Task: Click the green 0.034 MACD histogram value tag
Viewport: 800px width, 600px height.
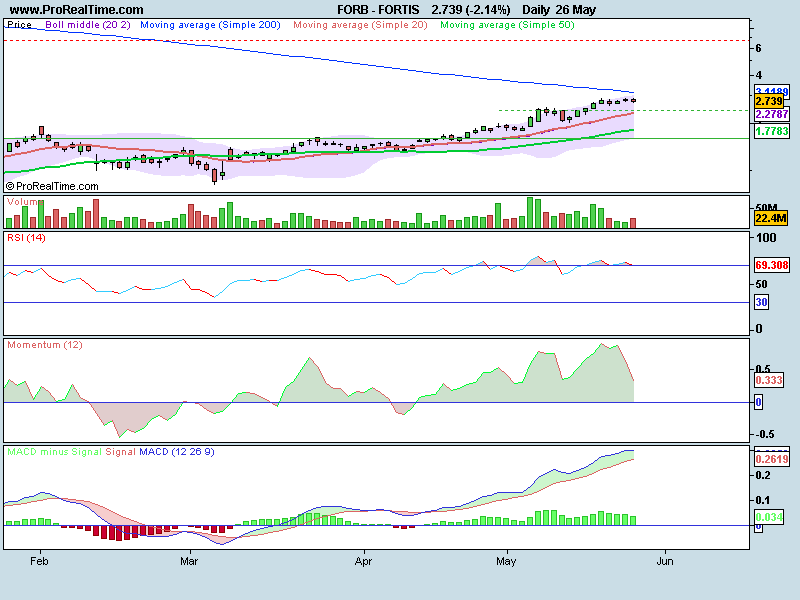Action: pyautogui.click(x=769, y=517)
